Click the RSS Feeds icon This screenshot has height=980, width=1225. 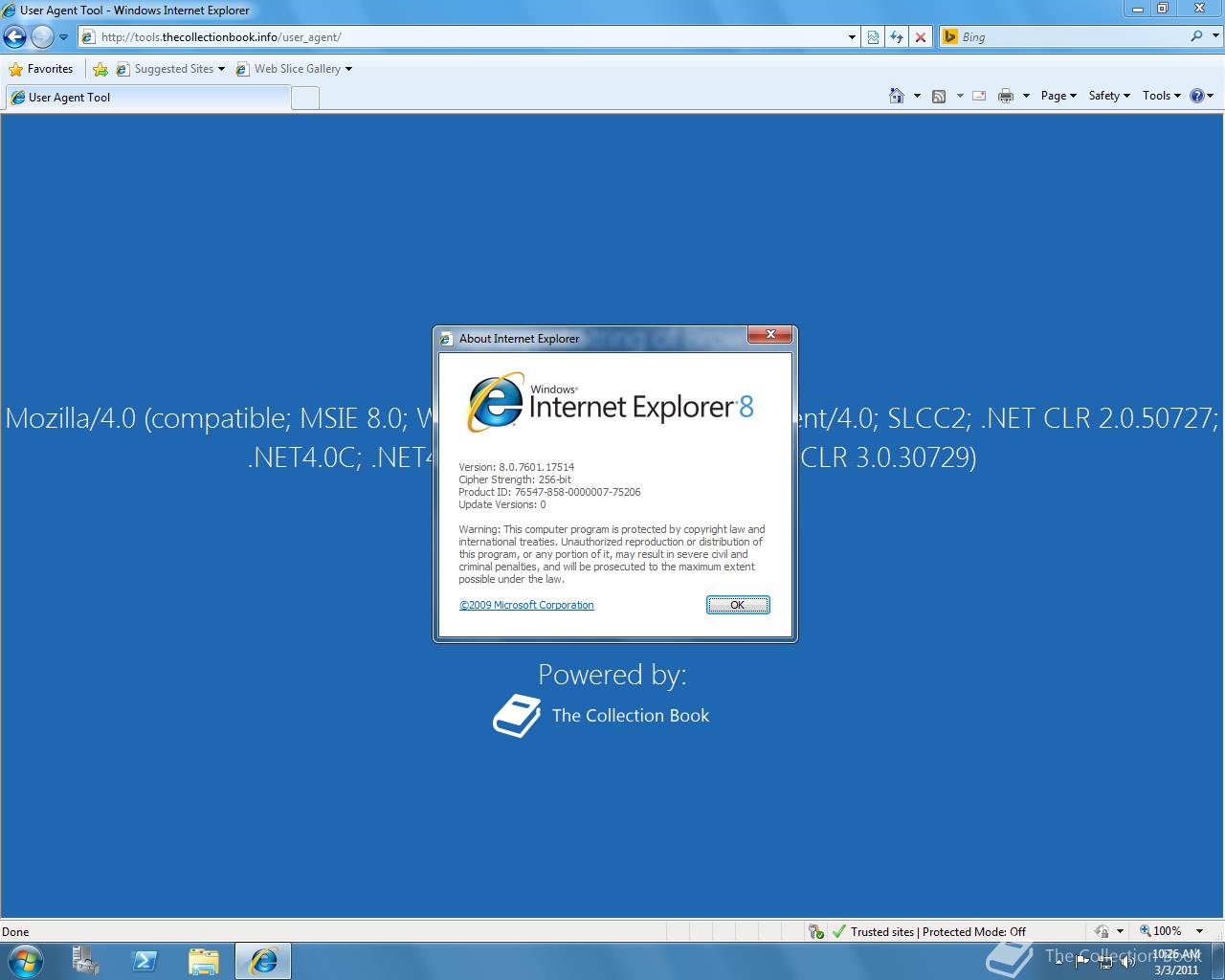coord(939,96)
